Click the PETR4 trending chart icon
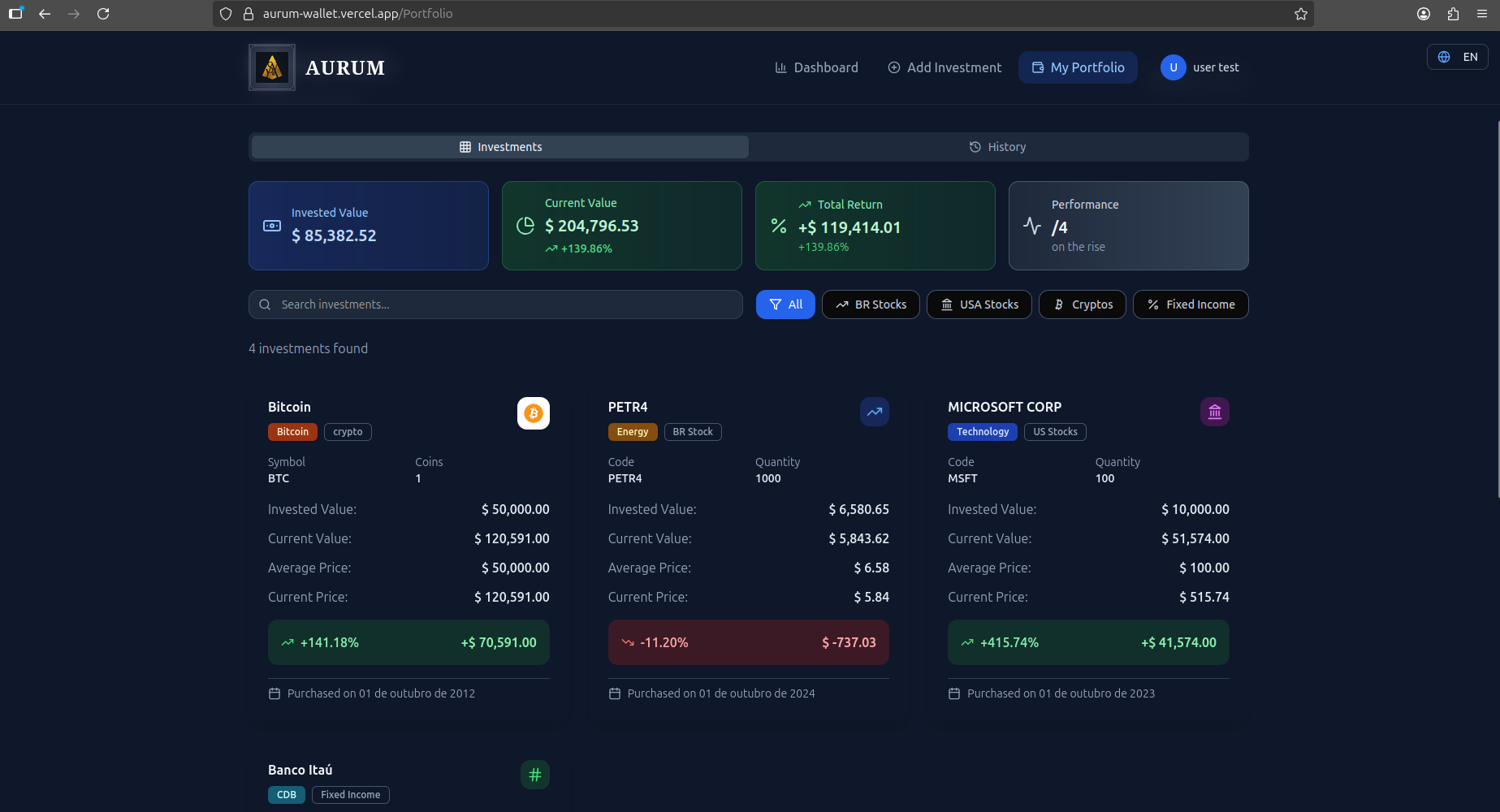1500x812 pixels. pyautogui.click(x=874, y=412)
